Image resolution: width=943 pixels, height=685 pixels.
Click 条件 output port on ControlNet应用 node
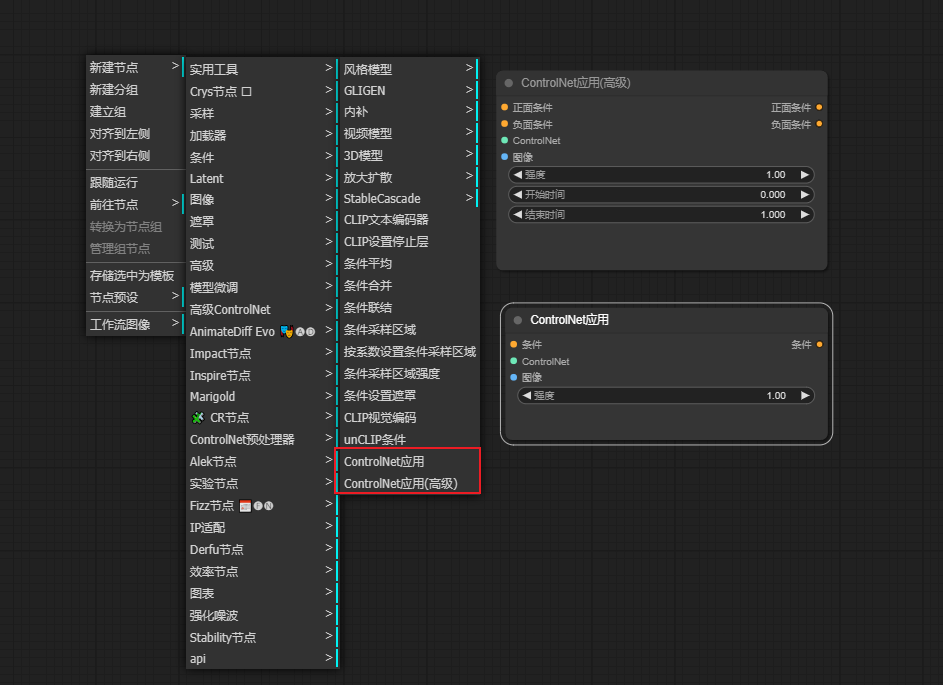point(819,345)
